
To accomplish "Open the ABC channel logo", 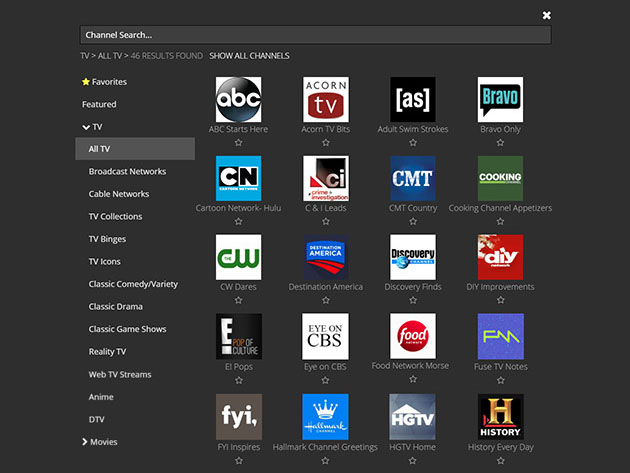I will tap(238, 99).
